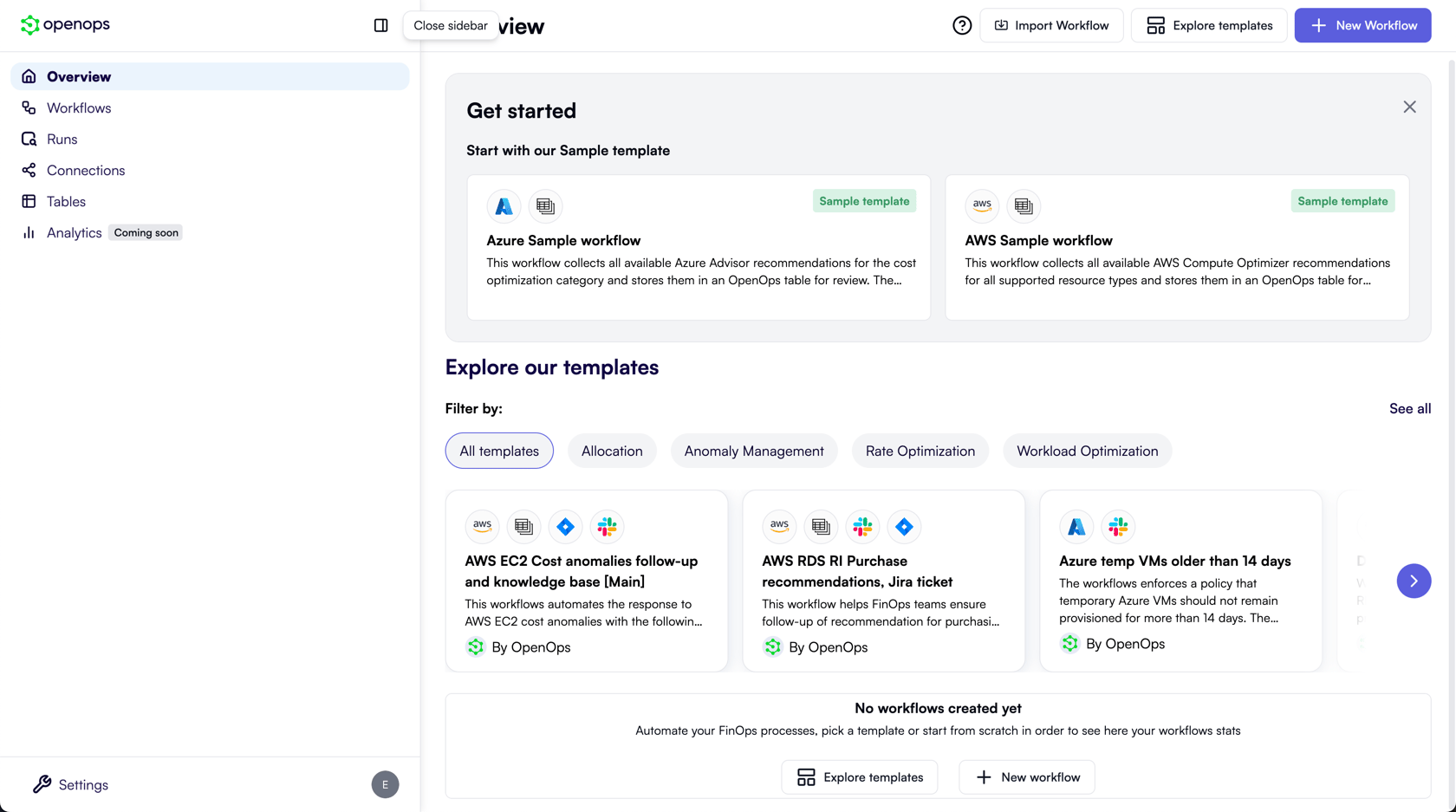Open Azure temp VMs older than 14 days

(x=1180, y=581)
